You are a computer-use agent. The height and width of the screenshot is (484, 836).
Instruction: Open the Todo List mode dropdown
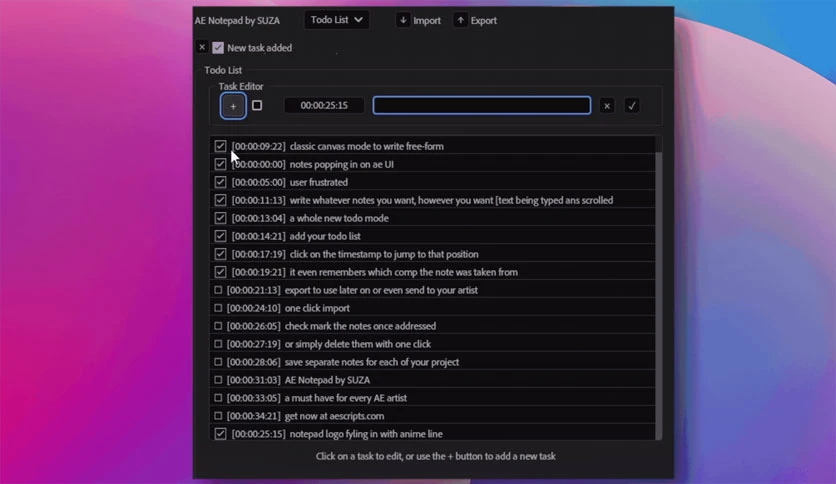click(336, 20)
